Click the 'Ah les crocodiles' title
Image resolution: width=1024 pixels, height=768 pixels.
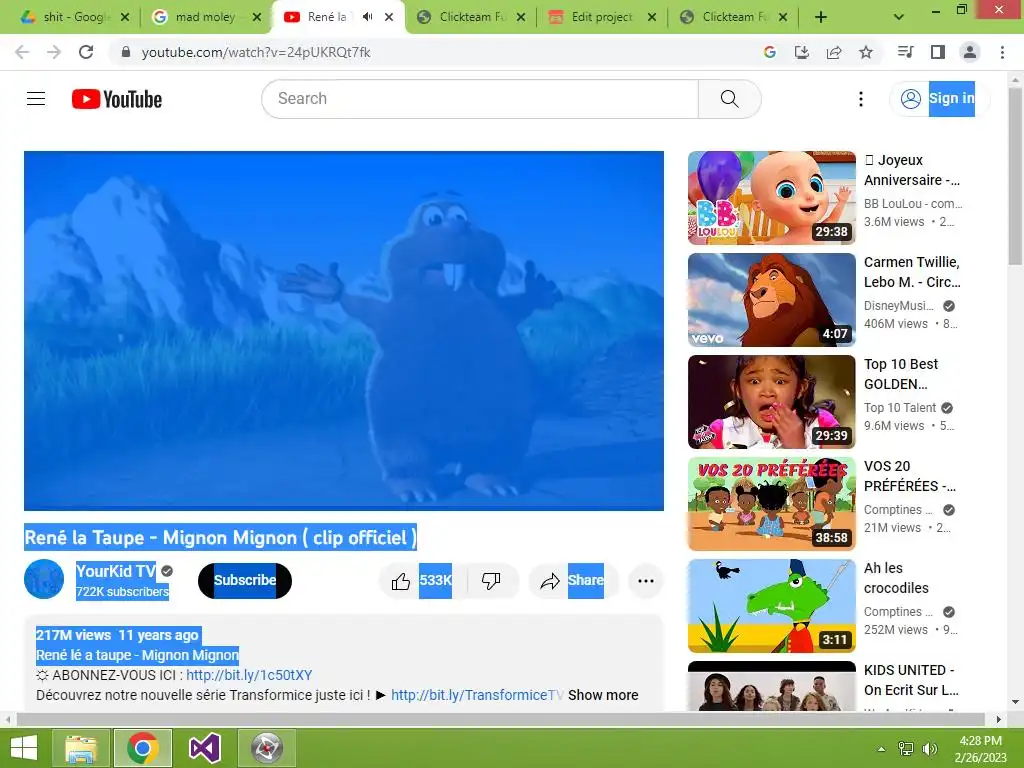pyautogui.click(x=896, y=578)
